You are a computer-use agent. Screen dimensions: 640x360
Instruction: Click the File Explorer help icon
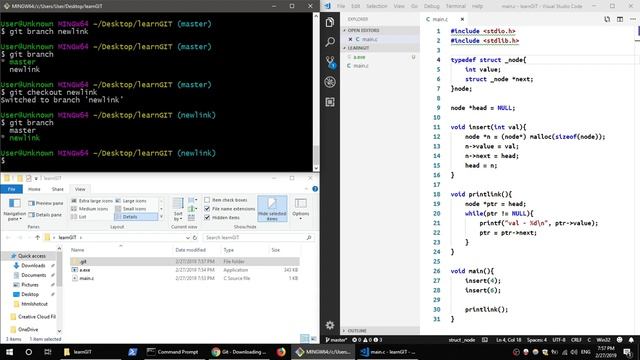coord(315,189)
